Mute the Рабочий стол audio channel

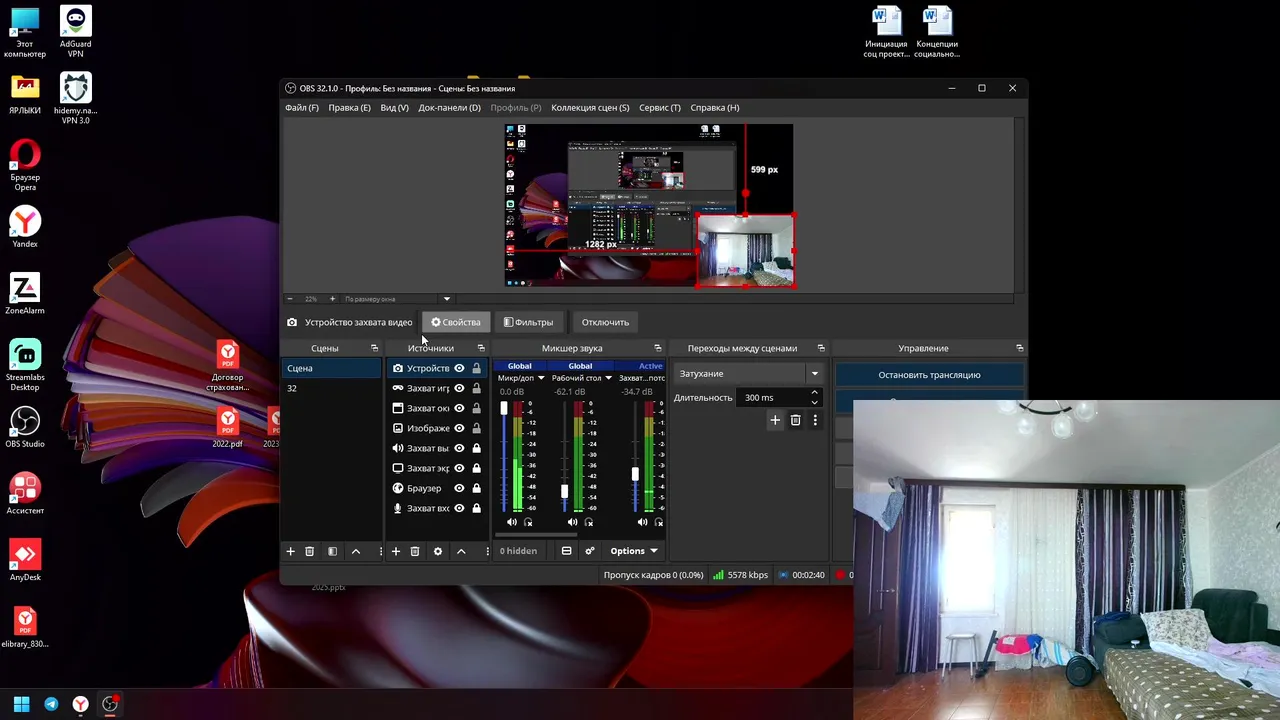[572, 522]
